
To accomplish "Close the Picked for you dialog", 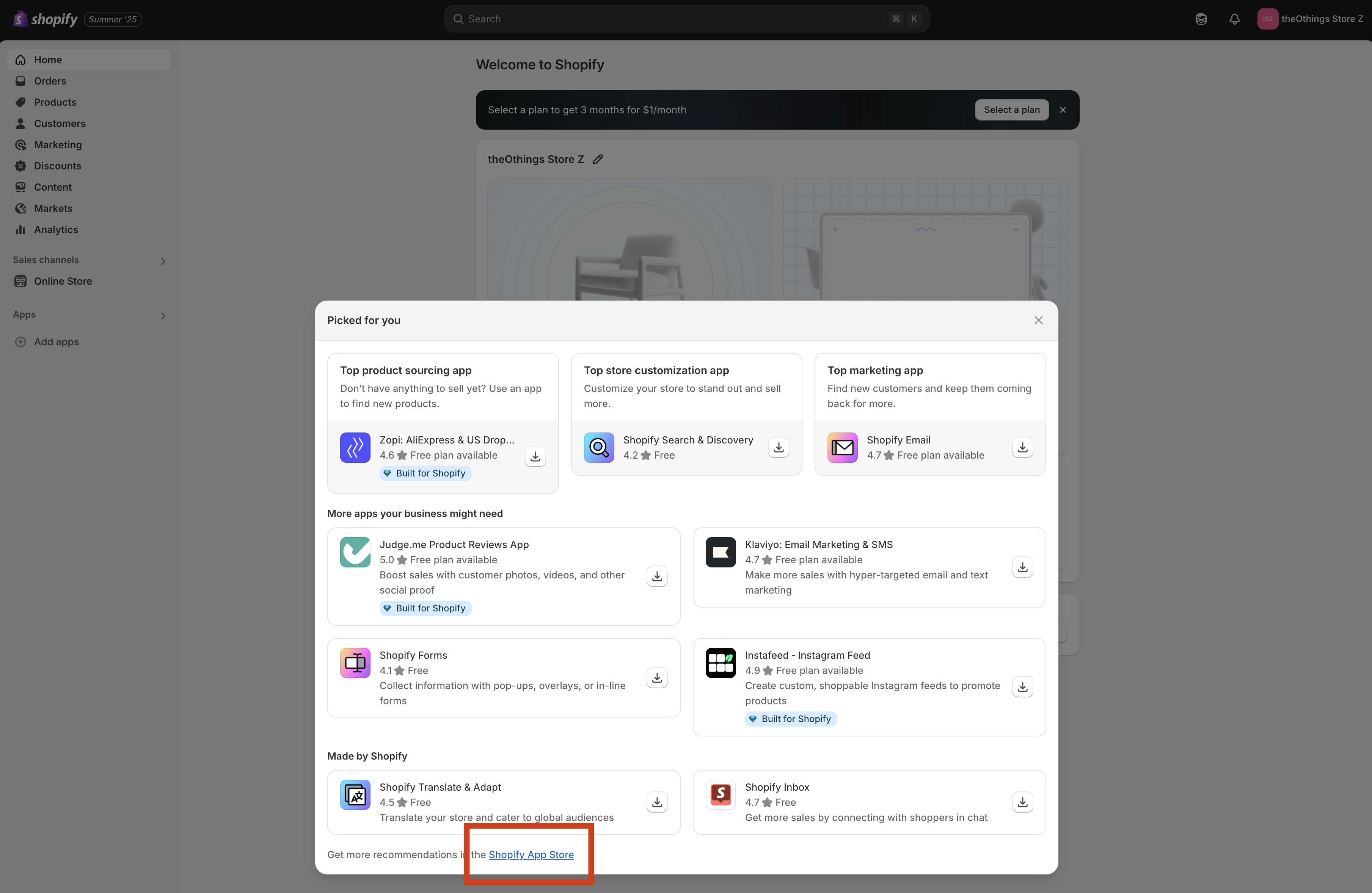I will 1038,320.
